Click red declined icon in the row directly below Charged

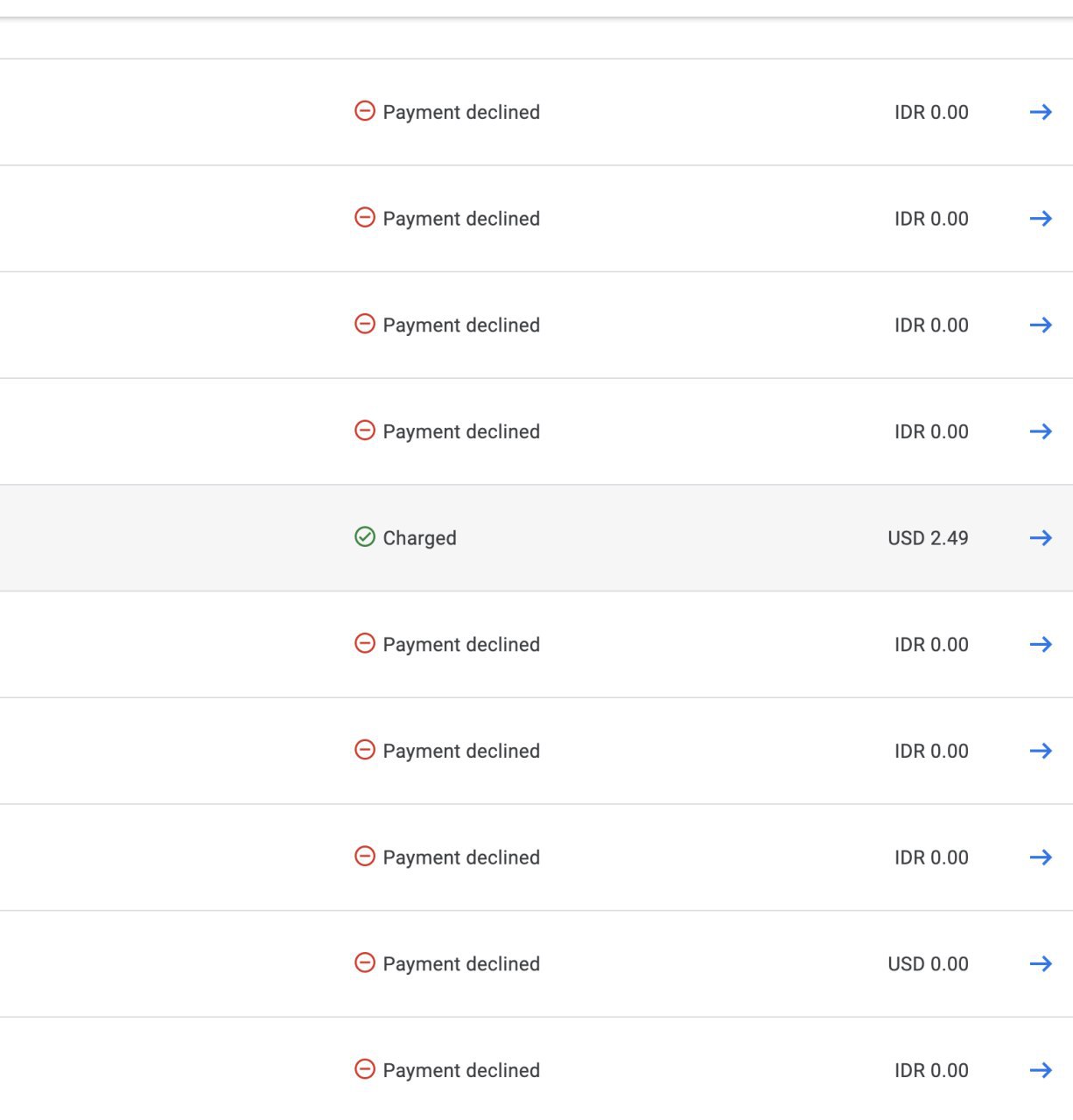(x=365, y=643)
